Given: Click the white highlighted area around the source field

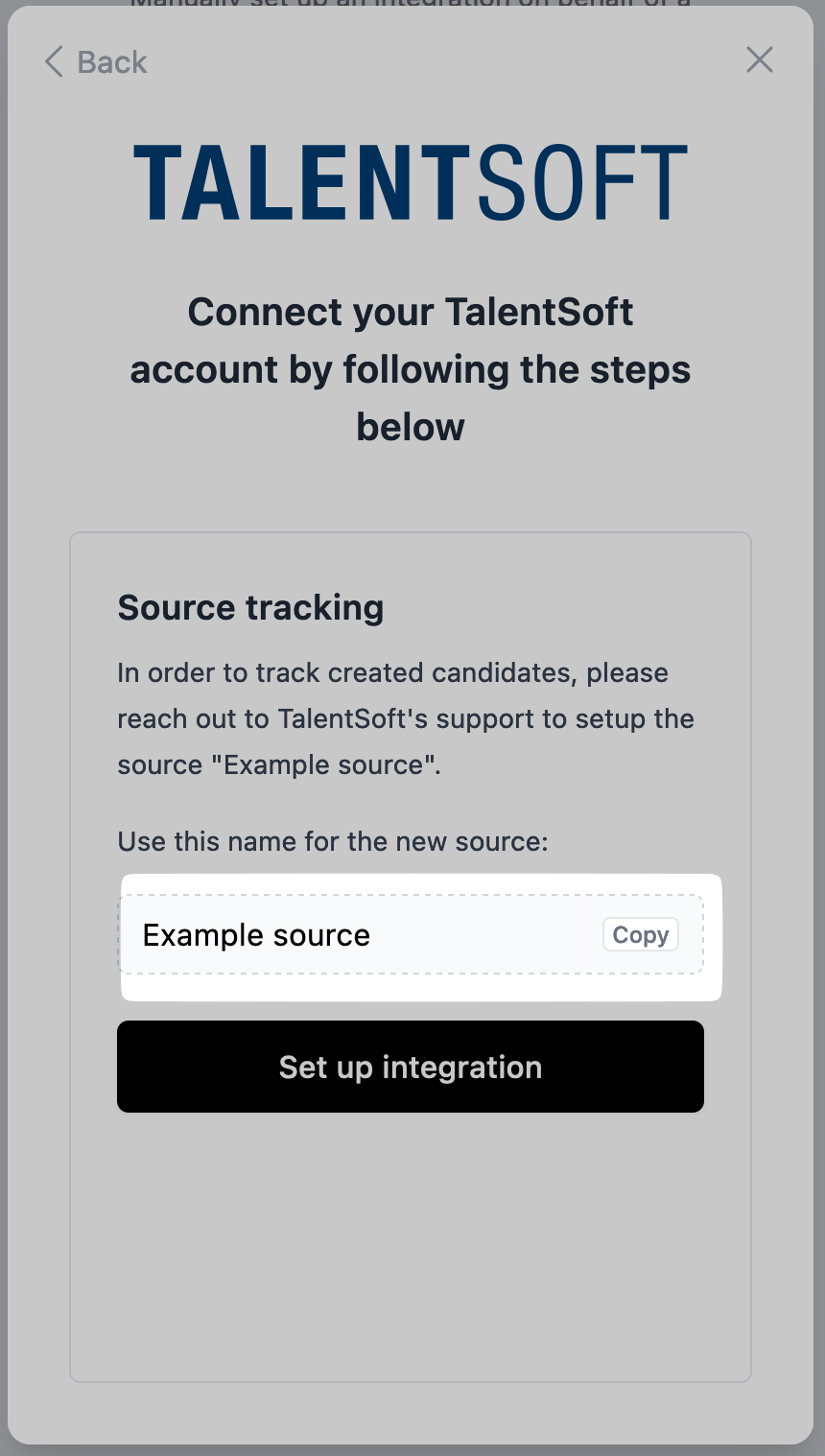Looking at the screenshot, I should tap(421, 988).
